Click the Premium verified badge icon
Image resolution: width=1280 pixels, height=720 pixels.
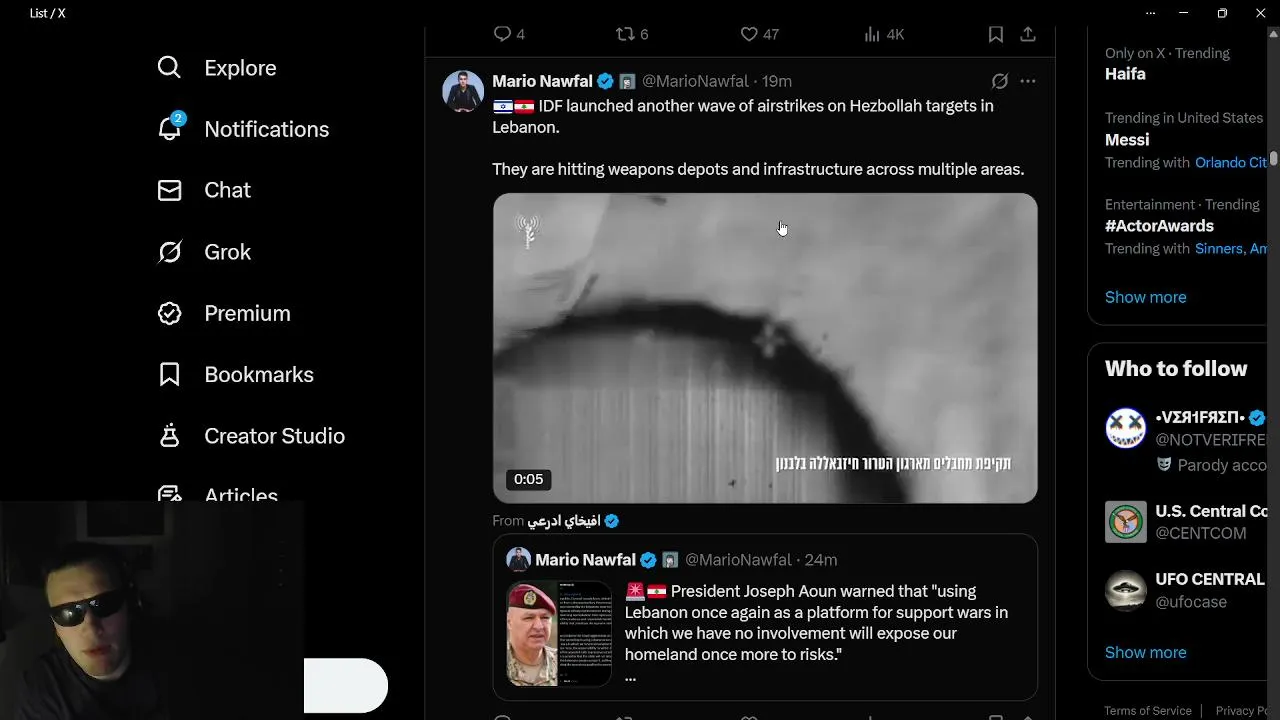tap(169, 313)
